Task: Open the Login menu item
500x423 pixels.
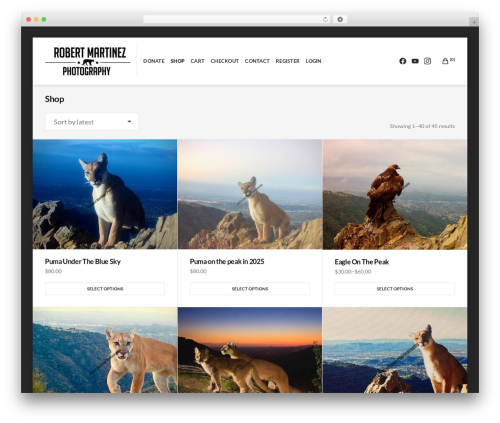Action: click(313, 61)
